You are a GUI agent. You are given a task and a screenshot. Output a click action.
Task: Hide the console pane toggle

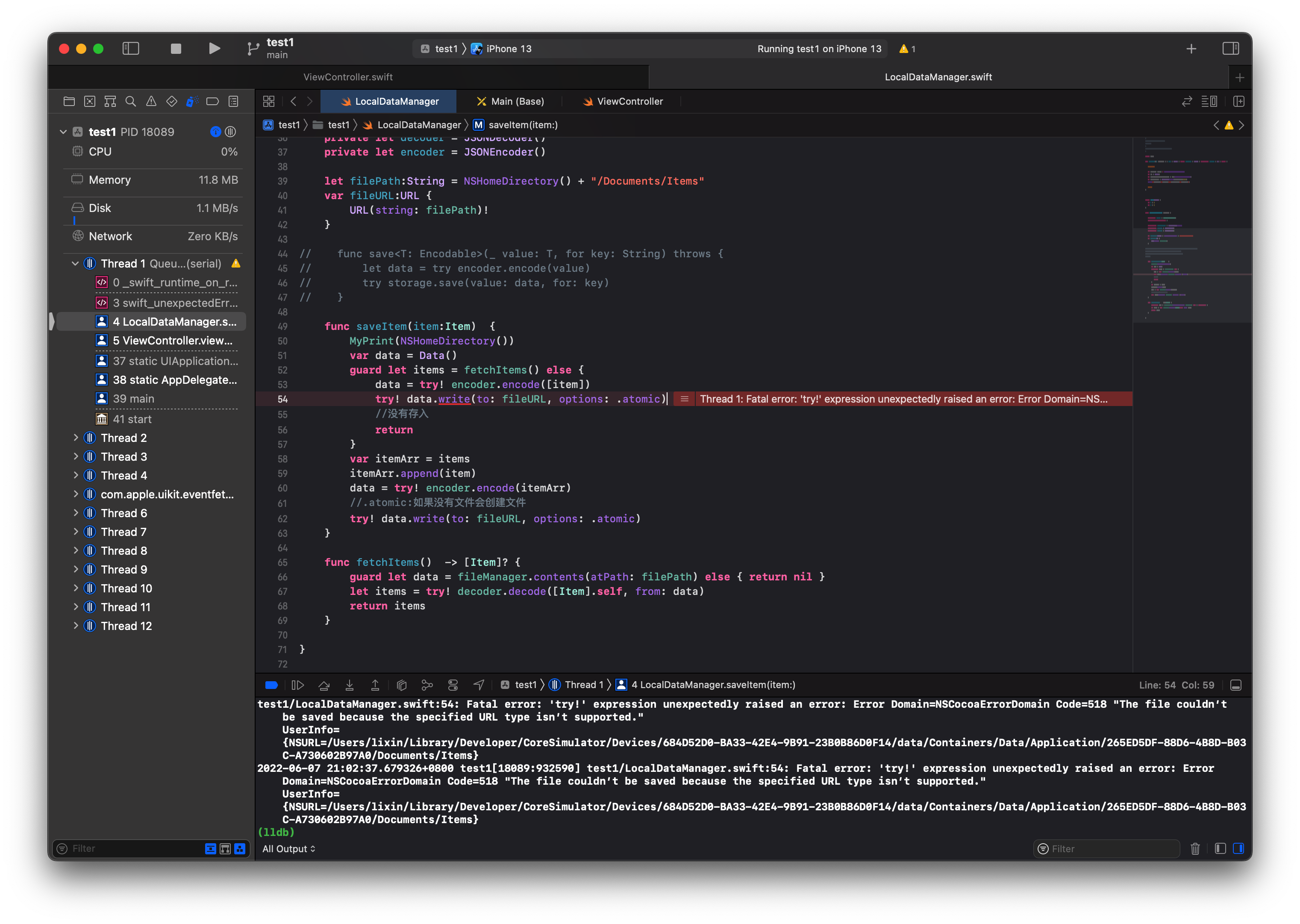[x=1238, y=849]
